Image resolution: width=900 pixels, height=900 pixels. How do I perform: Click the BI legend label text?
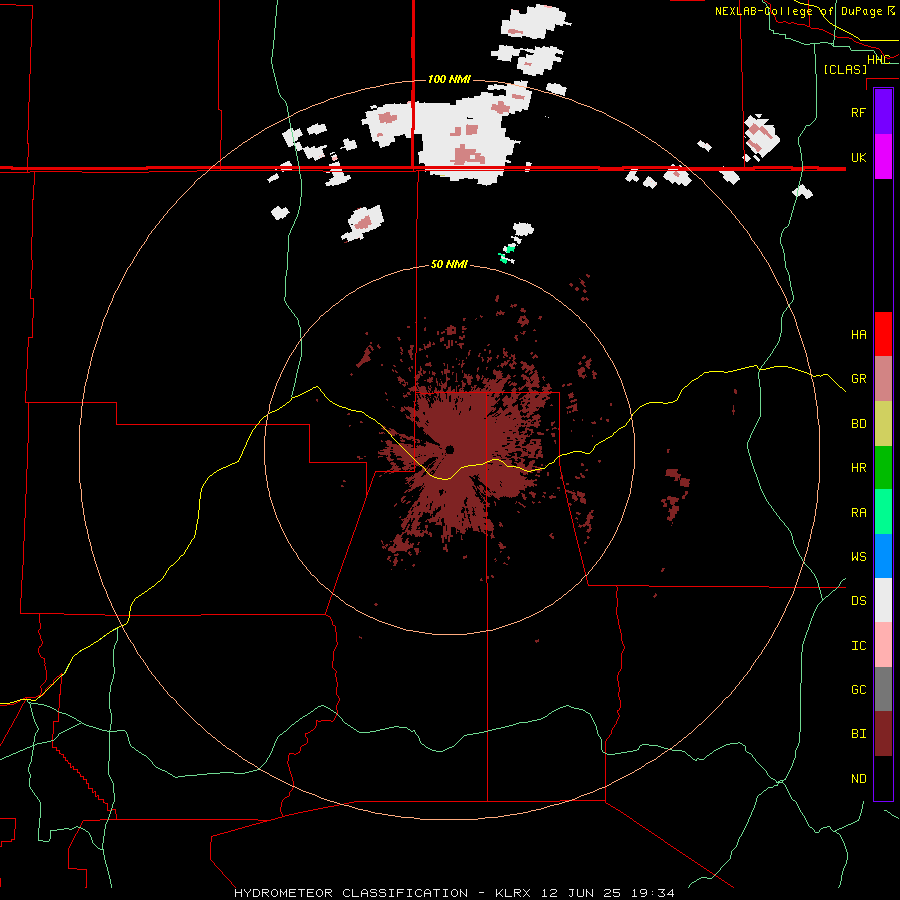point(858,734)
